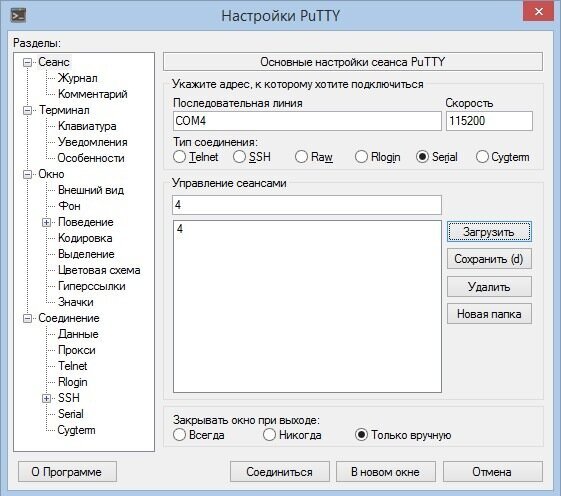Select the Соединение tree item
This screenshot has height=496, width=561.
[x=69, y=318]
